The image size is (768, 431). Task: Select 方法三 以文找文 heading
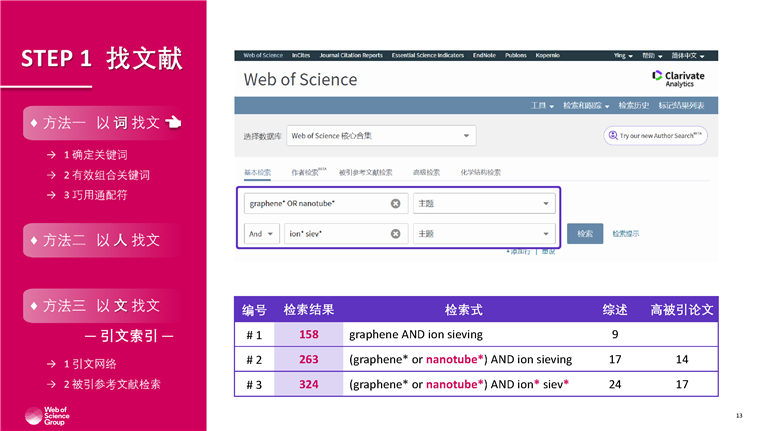101,306
